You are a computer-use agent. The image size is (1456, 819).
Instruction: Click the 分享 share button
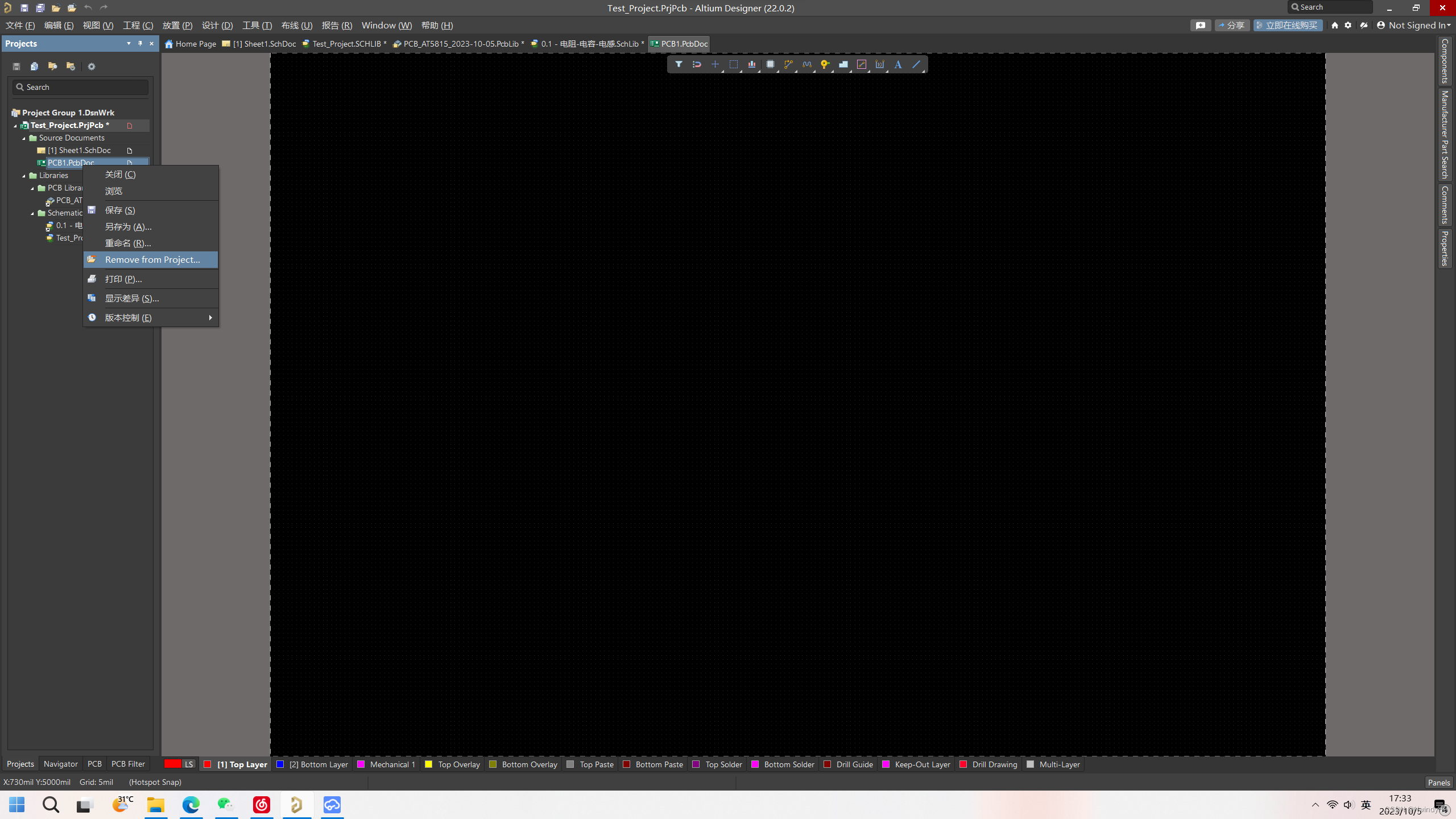coord(1232,25)
